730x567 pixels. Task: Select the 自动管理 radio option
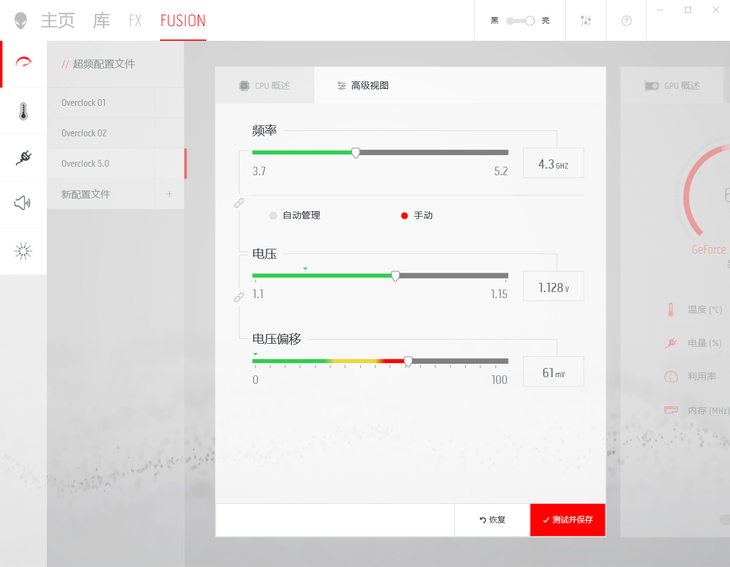coord(273,216)
